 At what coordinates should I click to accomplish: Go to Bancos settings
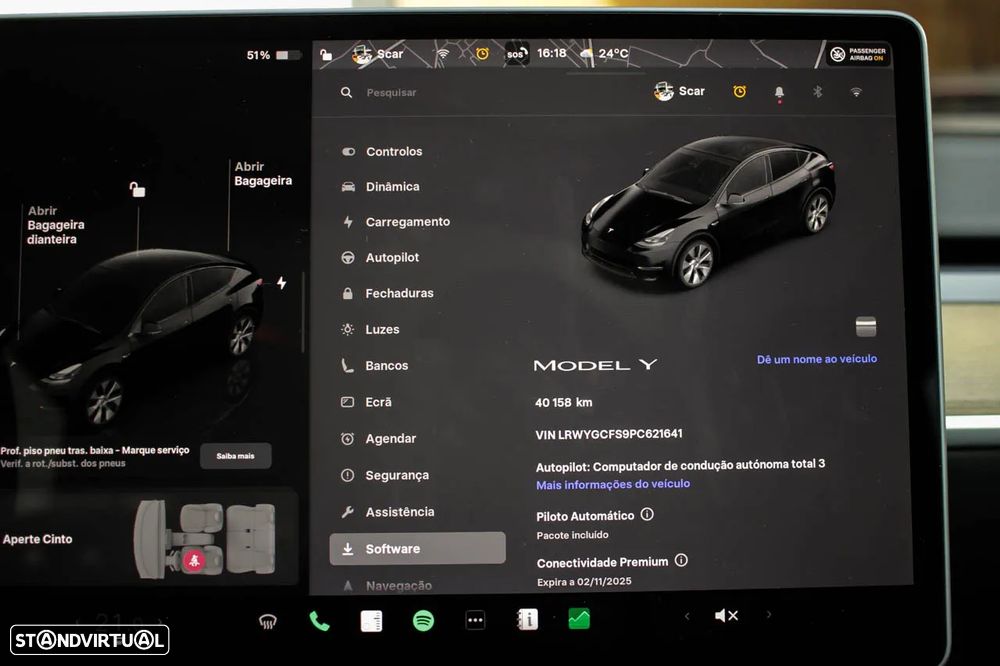click(375, 366)
